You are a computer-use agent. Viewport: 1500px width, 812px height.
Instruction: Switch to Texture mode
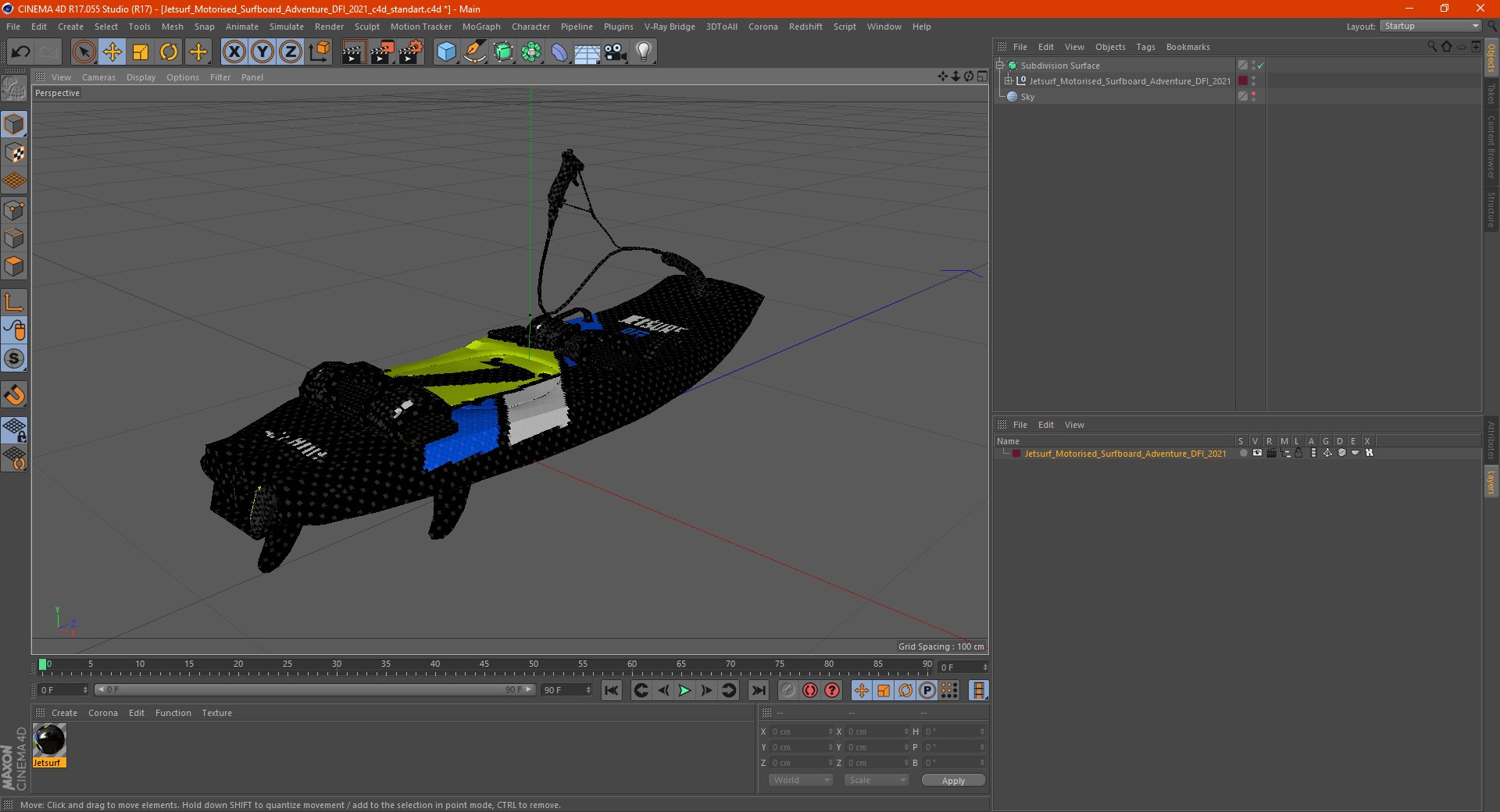pyautogui.click(x=14, y=153)
